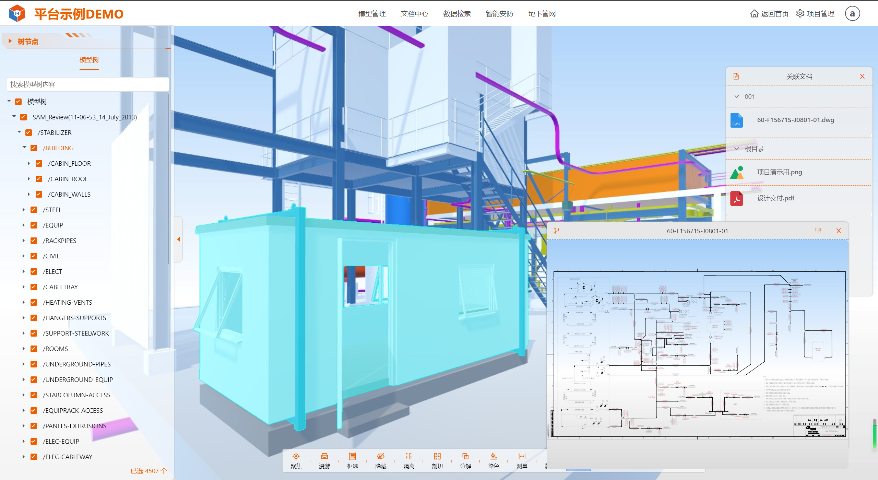Open the 60-F156715 dwg file link
This screenshot has width=878, height=480.
tap(795, 120)
